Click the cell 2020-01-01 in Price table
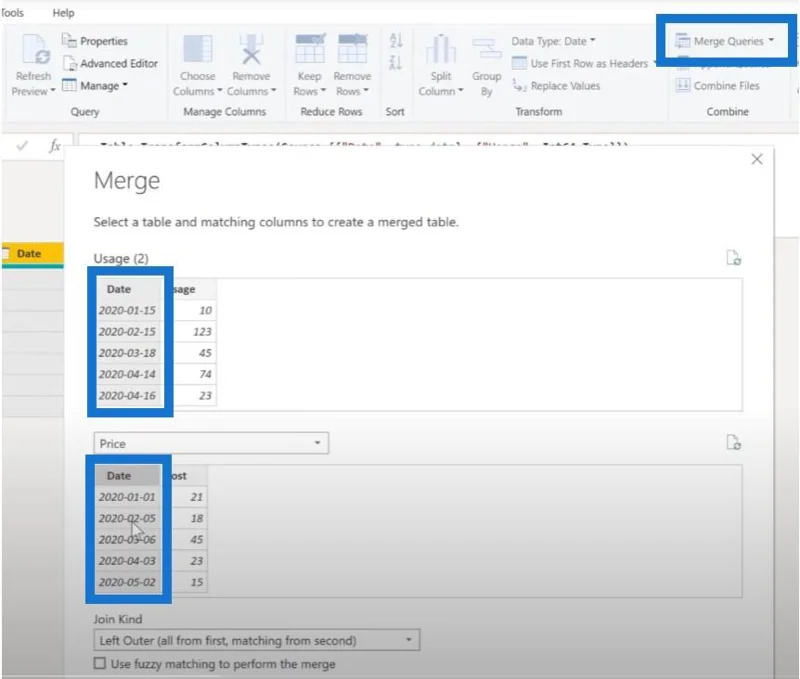 coord(128,497)
